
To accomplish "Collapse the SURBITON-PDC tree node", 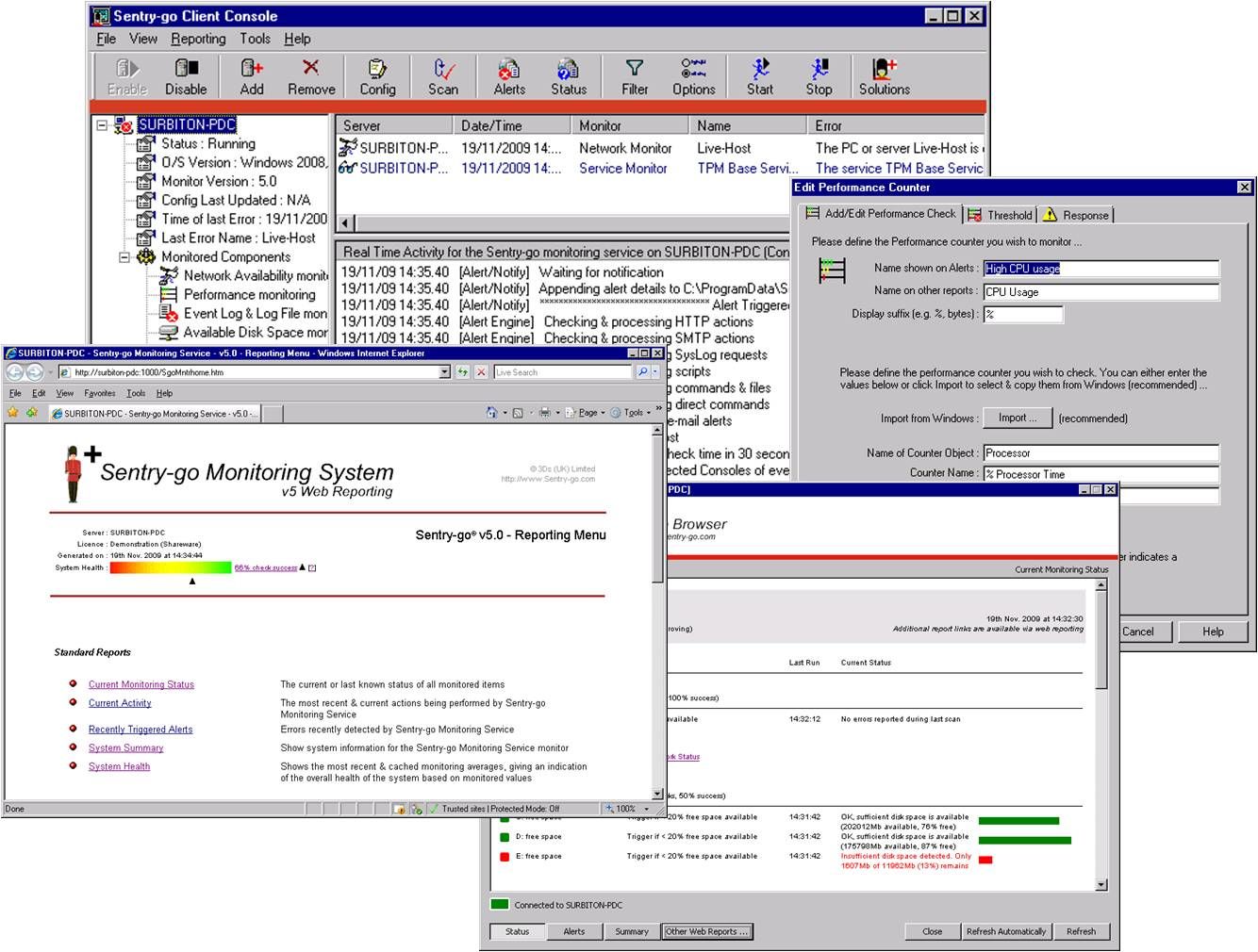I will (102, 124).
